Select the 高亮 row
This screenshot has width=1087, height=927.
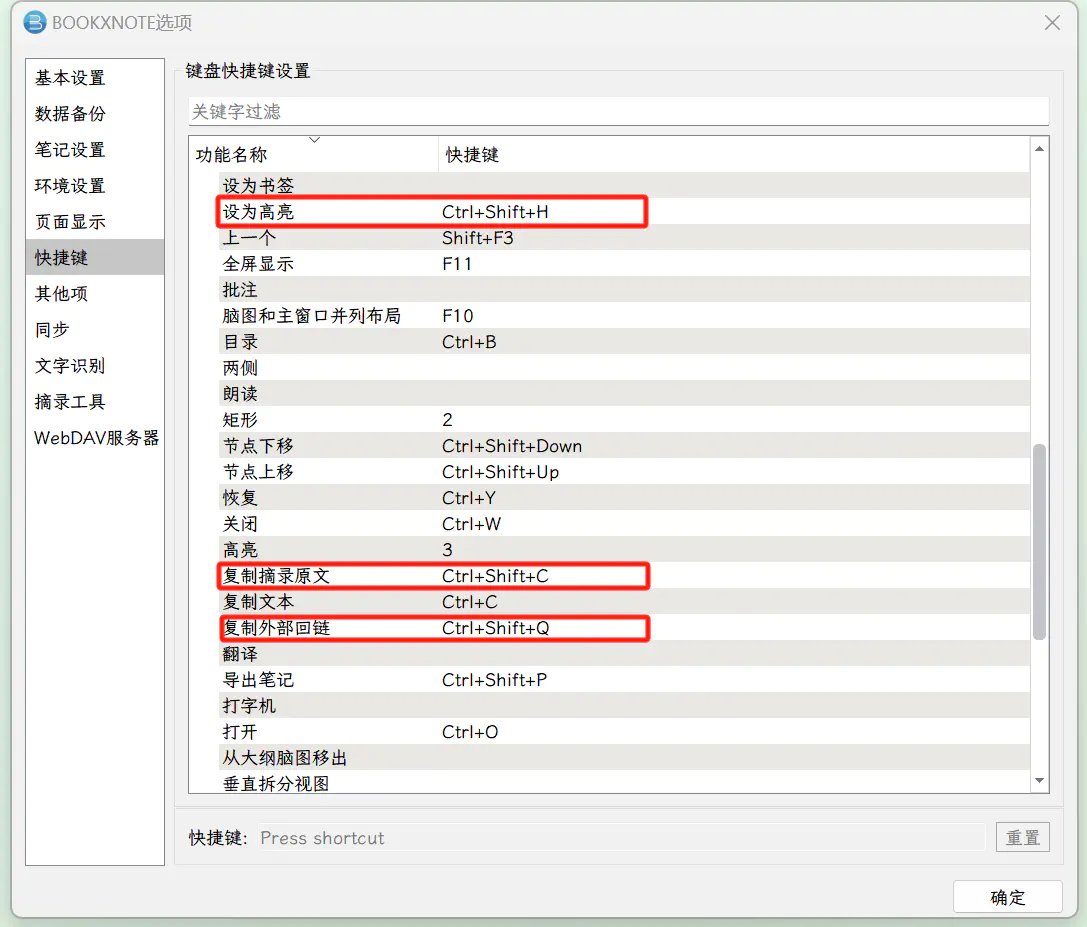[x=624, y=550]
